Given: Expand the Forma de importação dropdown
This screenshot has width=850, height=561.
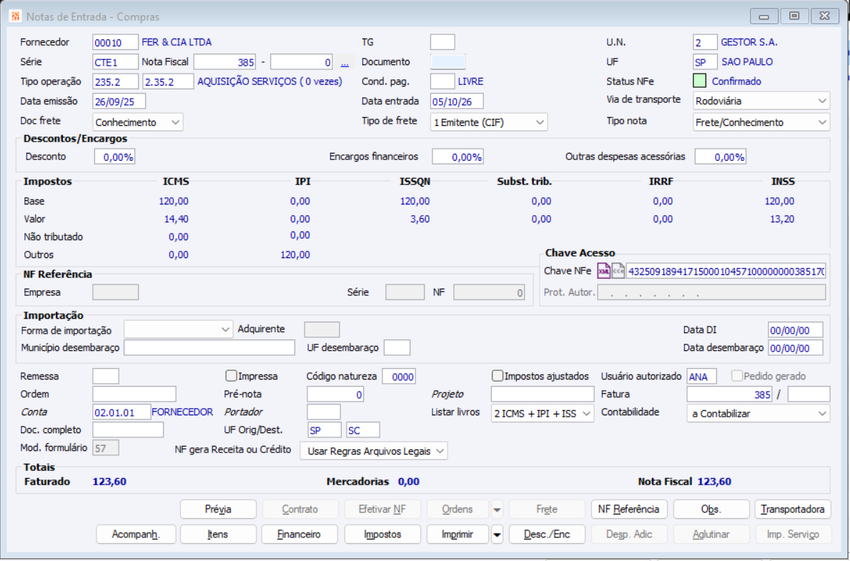Looking at the screenshot, I should [x=178, y=329].
